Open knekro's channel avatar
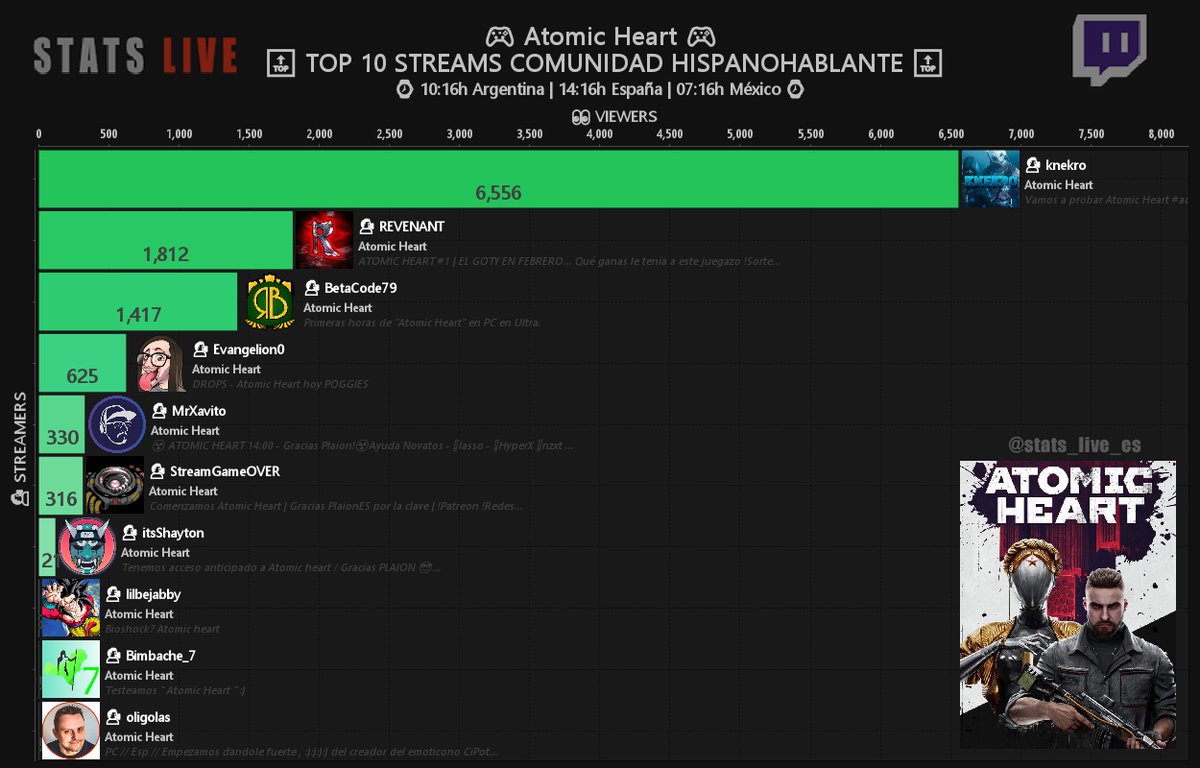Viewport: 1200px width, 768px height. [990, 179]
